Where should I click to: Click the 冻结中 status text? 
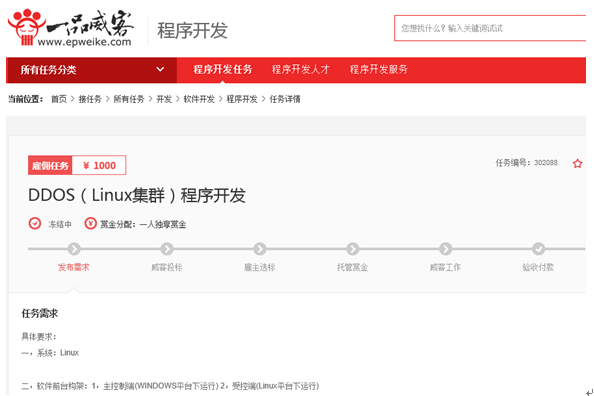[x=60, y=224]
